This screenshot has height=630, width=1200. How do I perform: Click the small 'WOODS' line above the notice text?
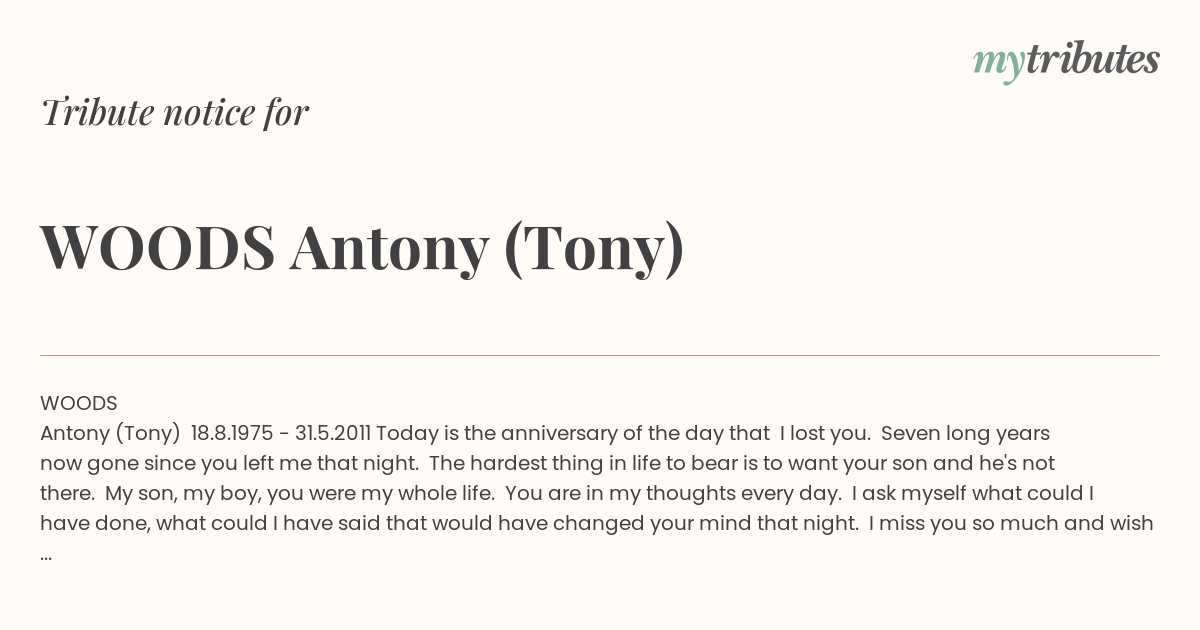coord(79,404)
